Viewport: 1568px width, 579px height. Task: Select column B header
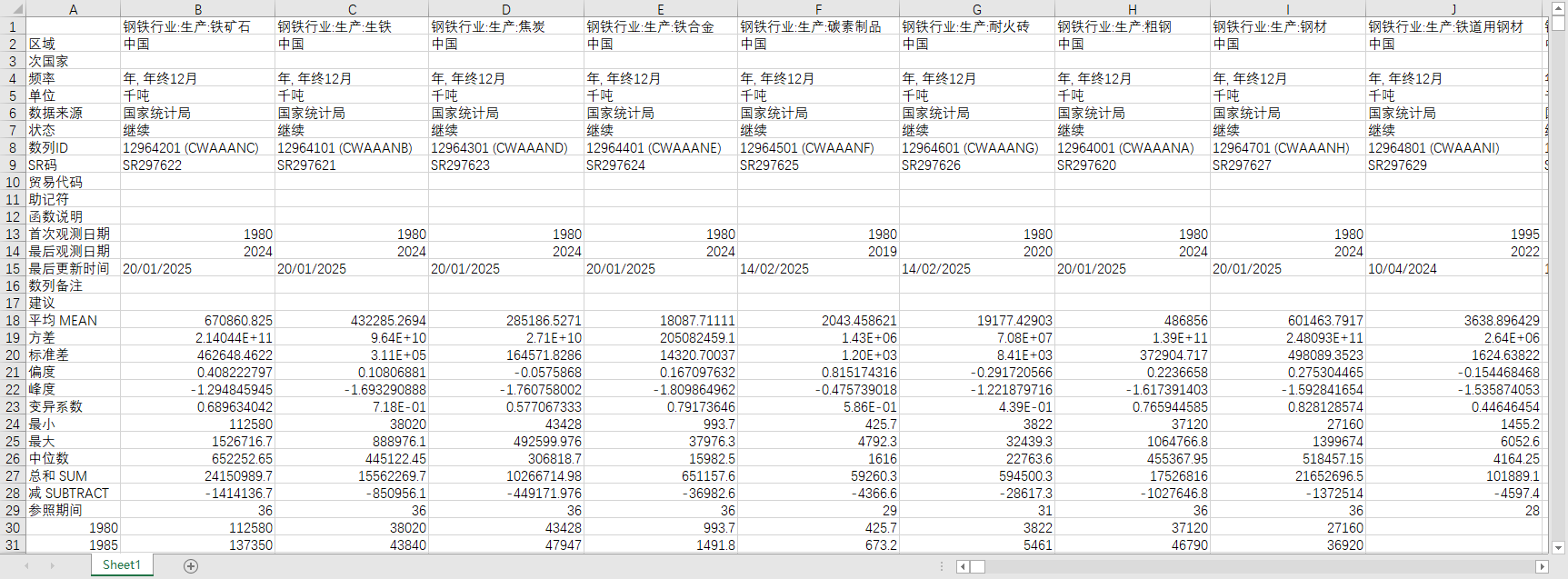coord(197,9)
